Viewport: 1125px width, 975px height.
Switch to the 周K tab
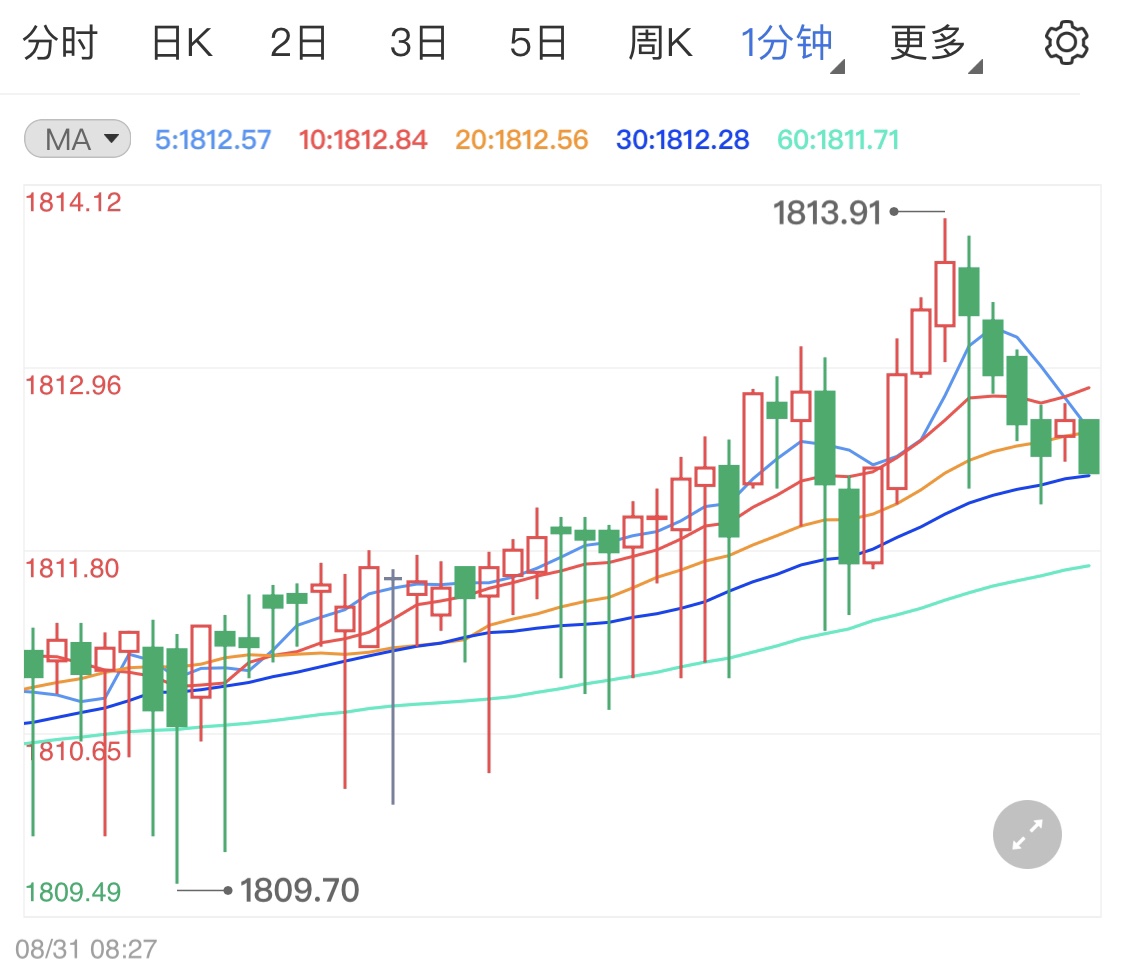(660, 43)
